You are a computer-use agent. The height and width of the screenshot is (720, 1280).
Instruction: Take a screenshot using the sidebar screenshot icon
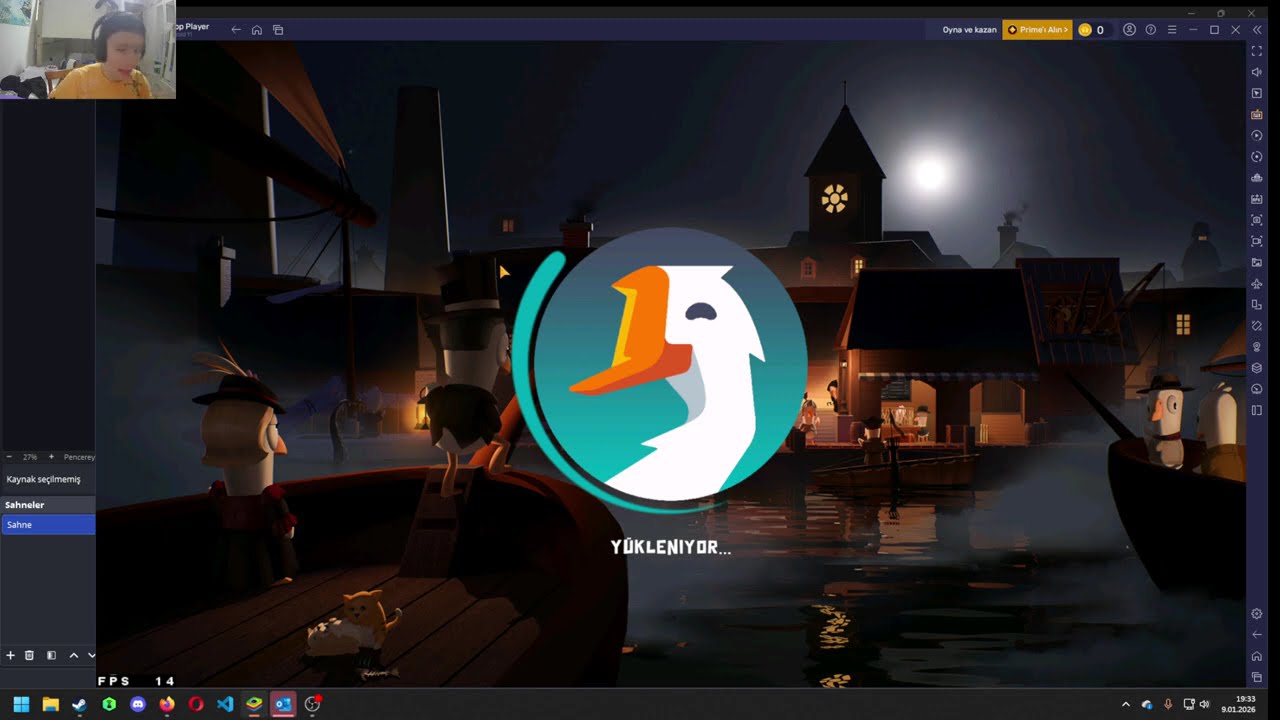coord(1257,220)
